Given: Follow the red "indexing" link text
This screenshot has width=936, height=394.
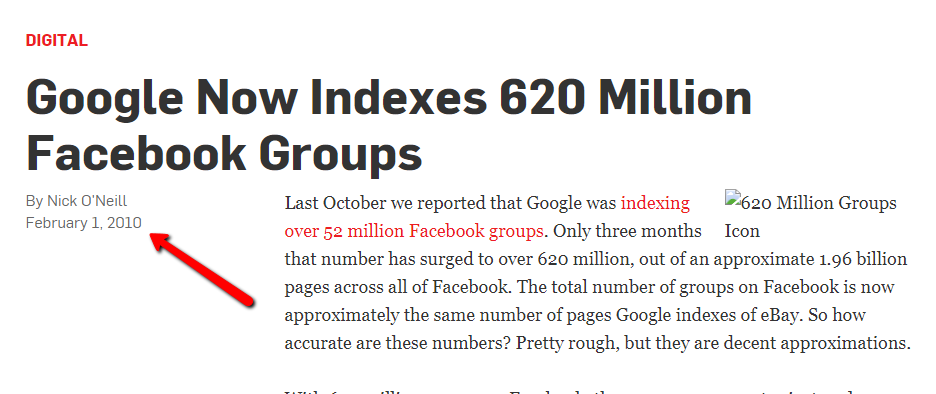Looking at the screenshot, I should pos(655,203).
